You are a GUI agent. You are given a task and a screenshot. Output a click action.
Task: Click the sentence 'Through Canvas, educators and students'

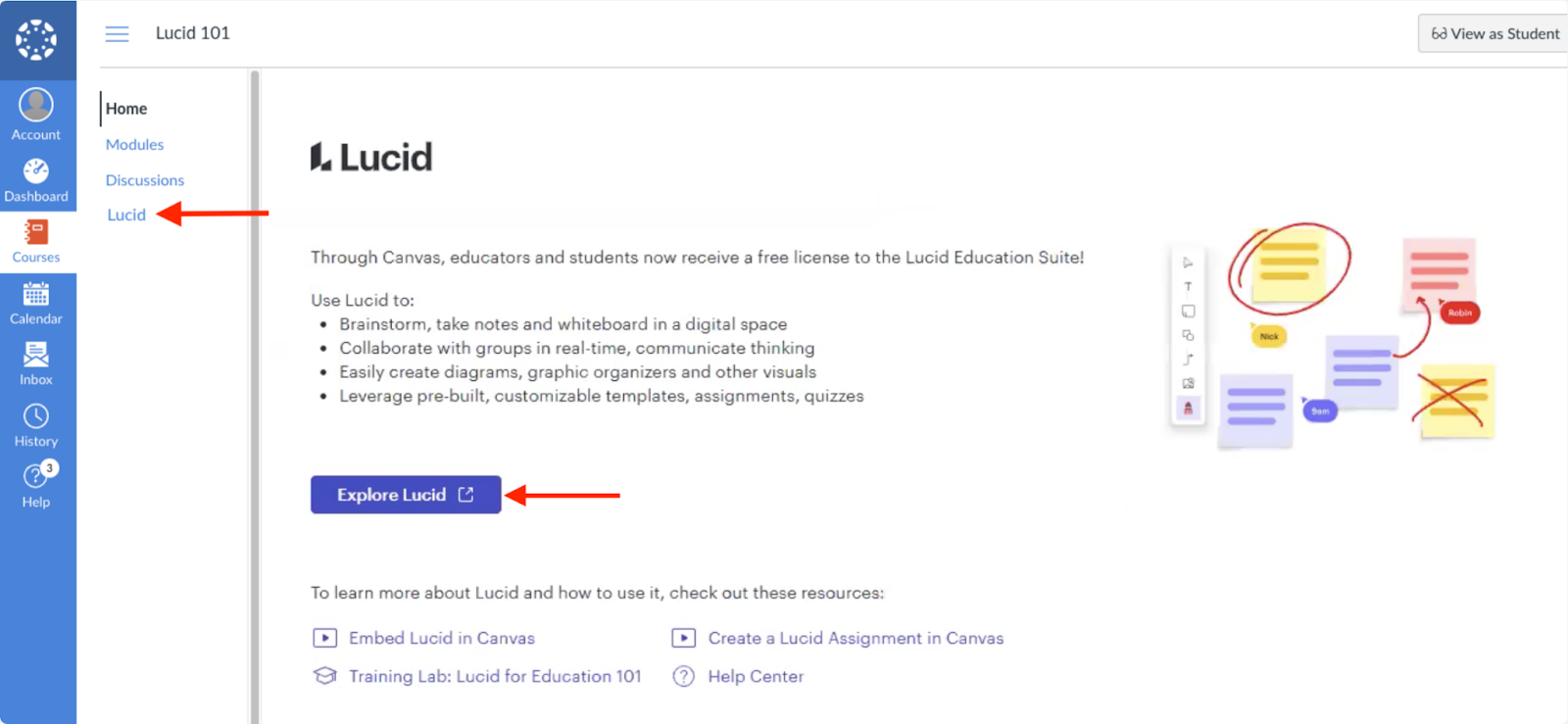(x=698, y=258)
